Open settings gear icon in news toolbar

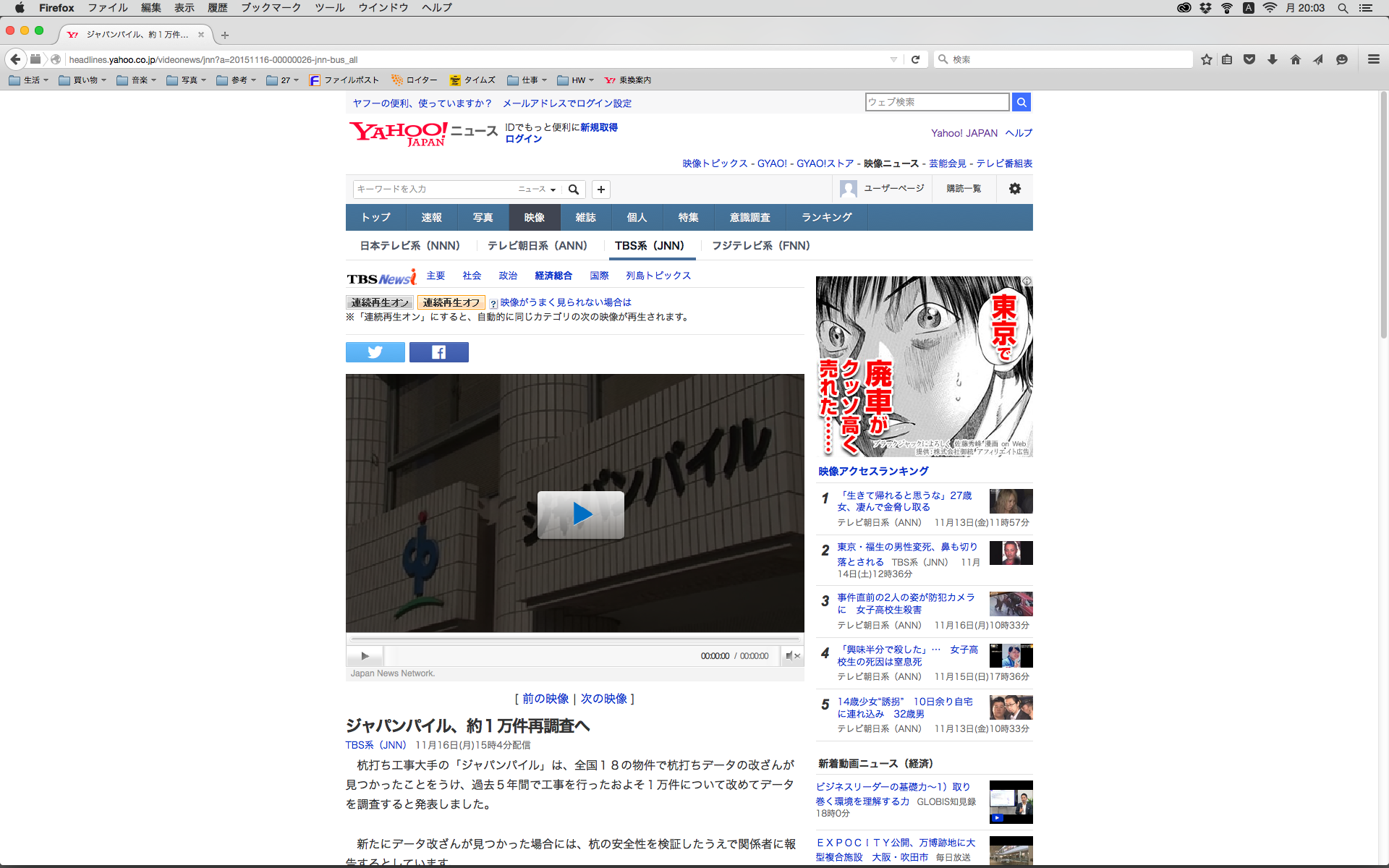(x=1015, y=189)
